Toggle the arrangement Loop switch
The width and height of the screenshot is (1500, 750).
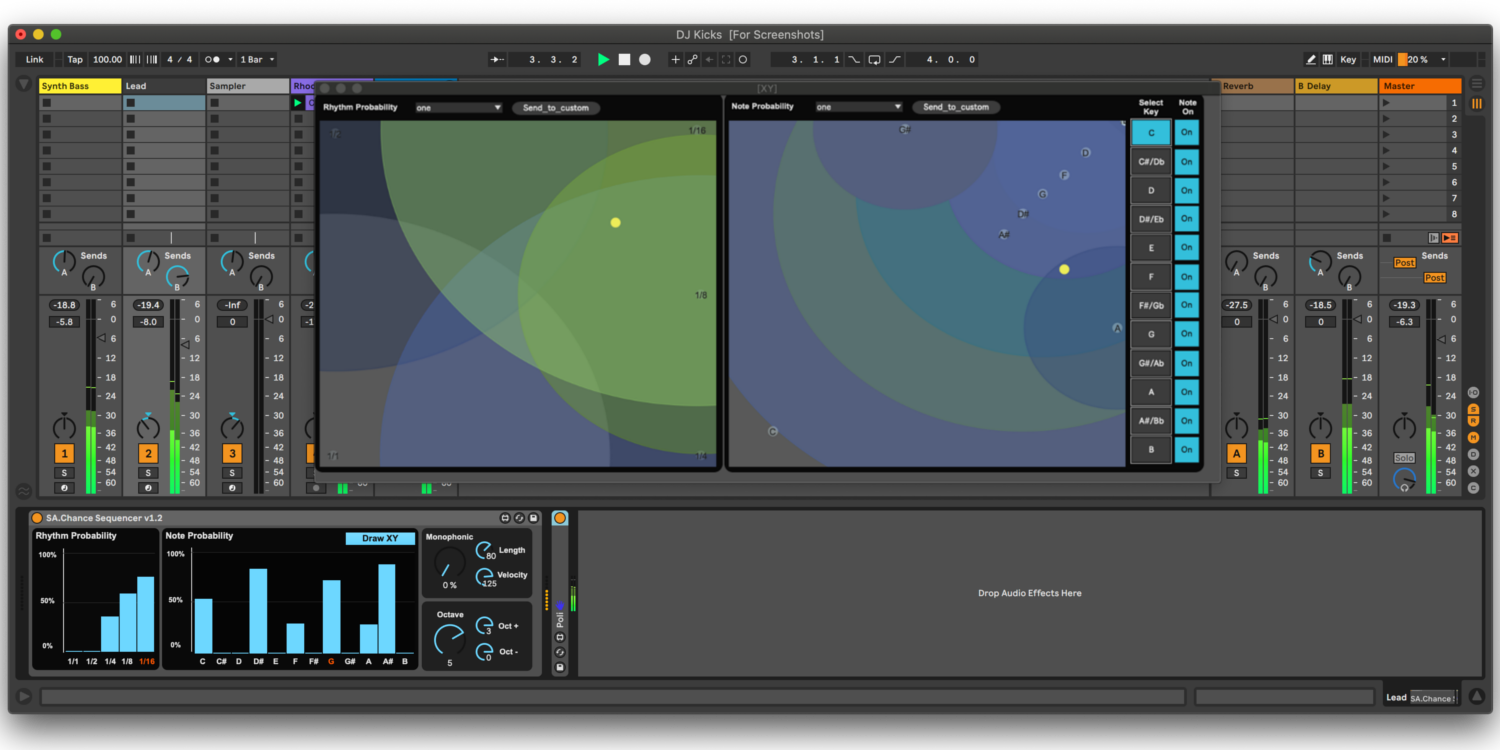click(875, 60)
